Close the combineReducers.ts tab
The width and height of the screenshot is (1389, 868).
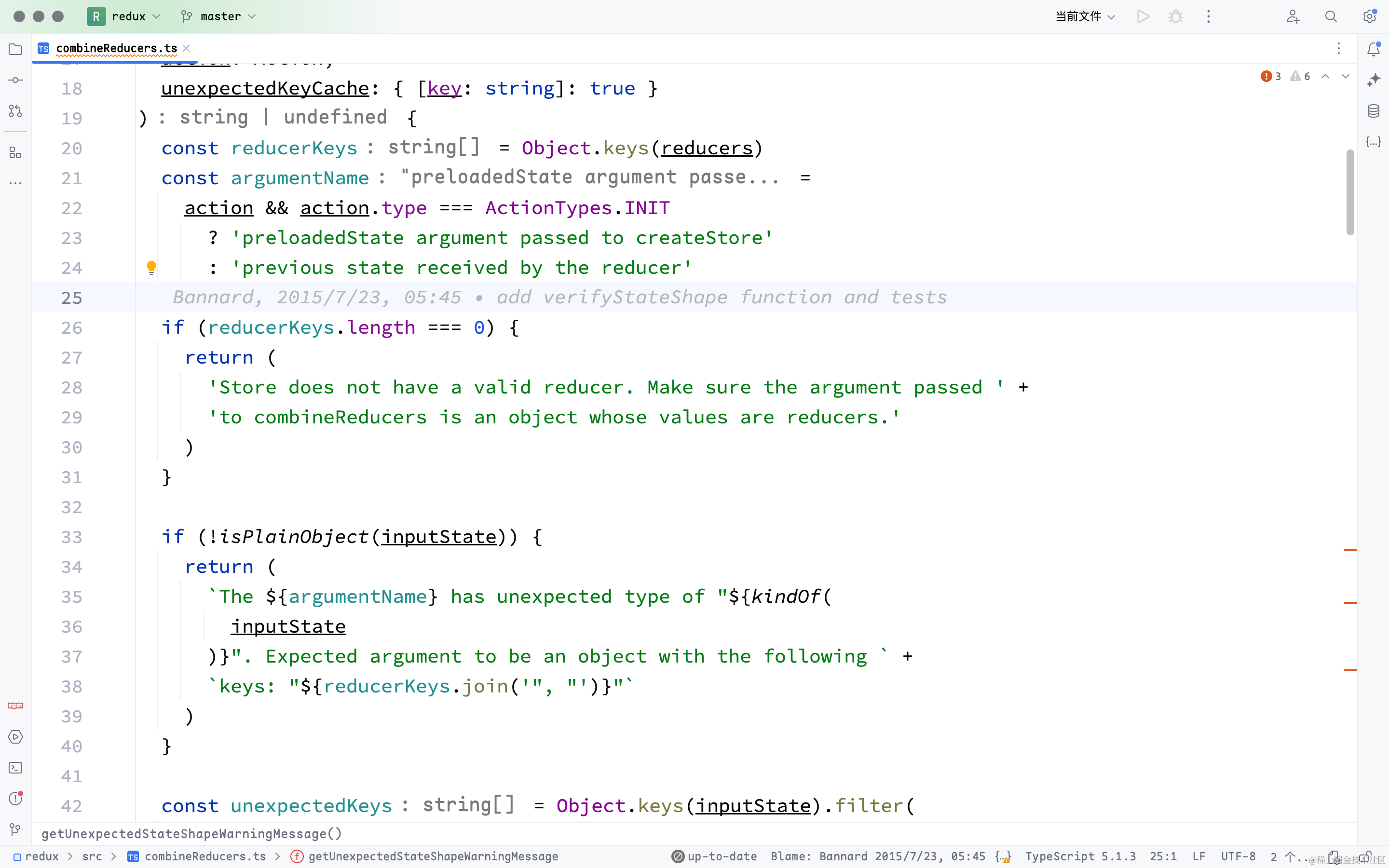pos(186,48)
